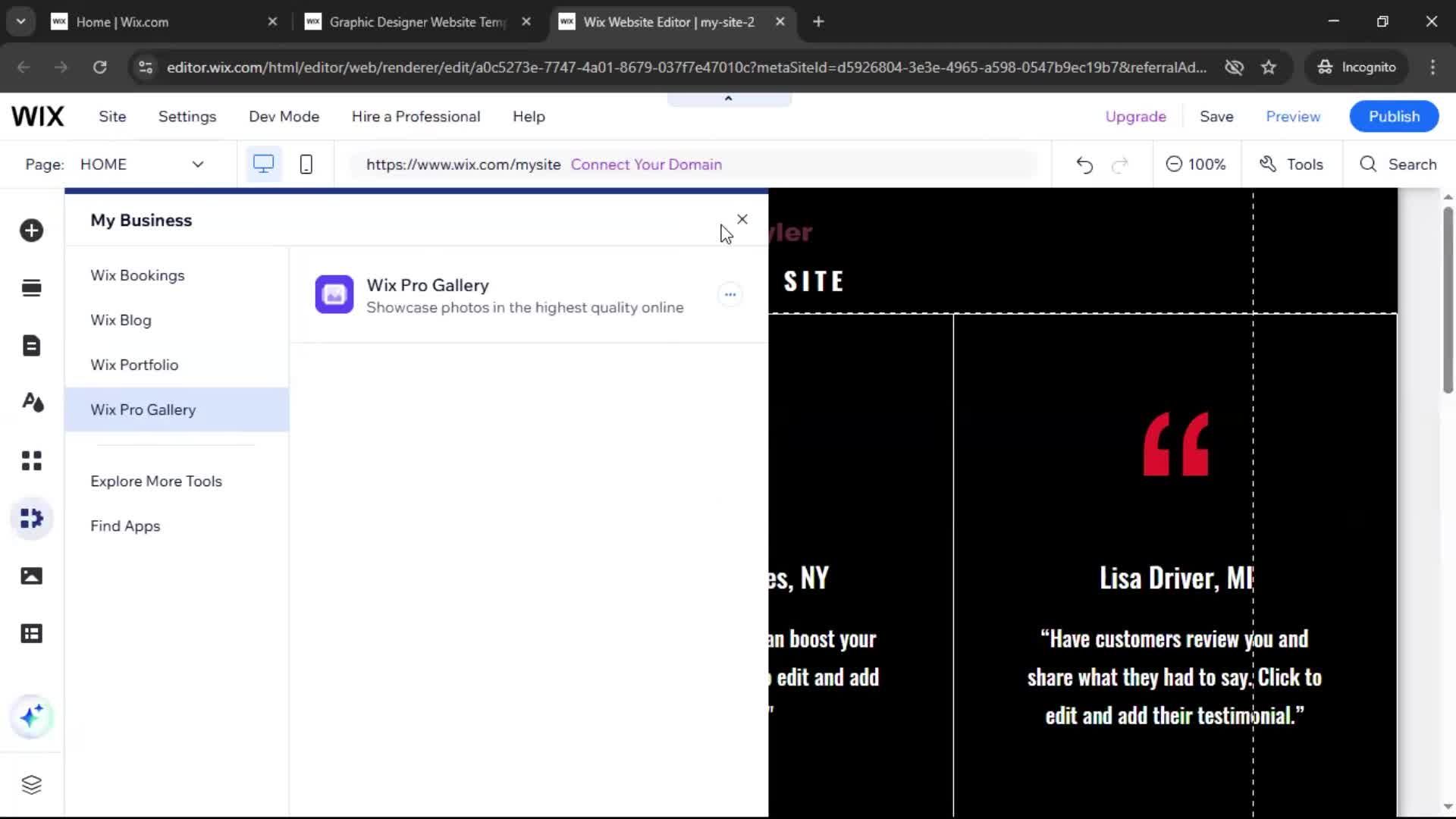Click the Wix logo

tap(37, 117)
